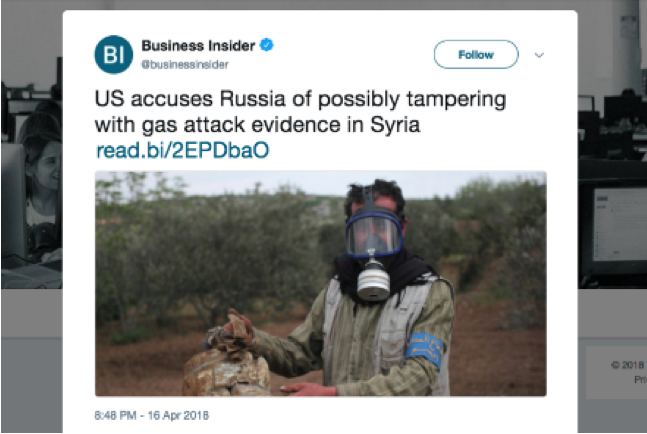Open the partially visible Privacy footer link
The width and height of the screenshot is (647, 434).
pos(640,380)
